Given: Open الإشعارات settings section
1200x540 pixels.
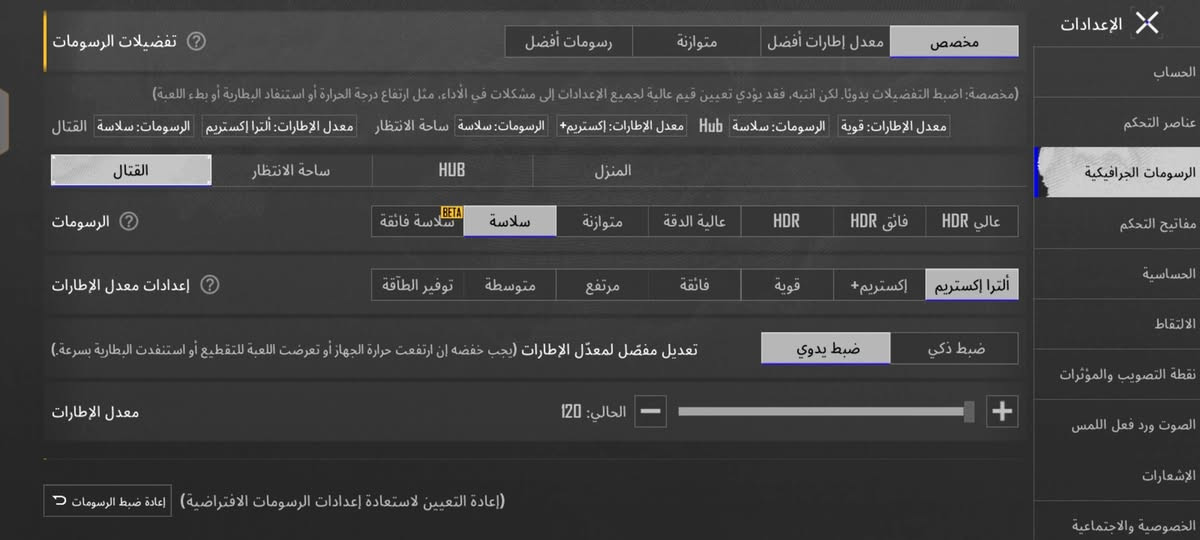Looking at the screenshot, I should [x=1116, y=475].
